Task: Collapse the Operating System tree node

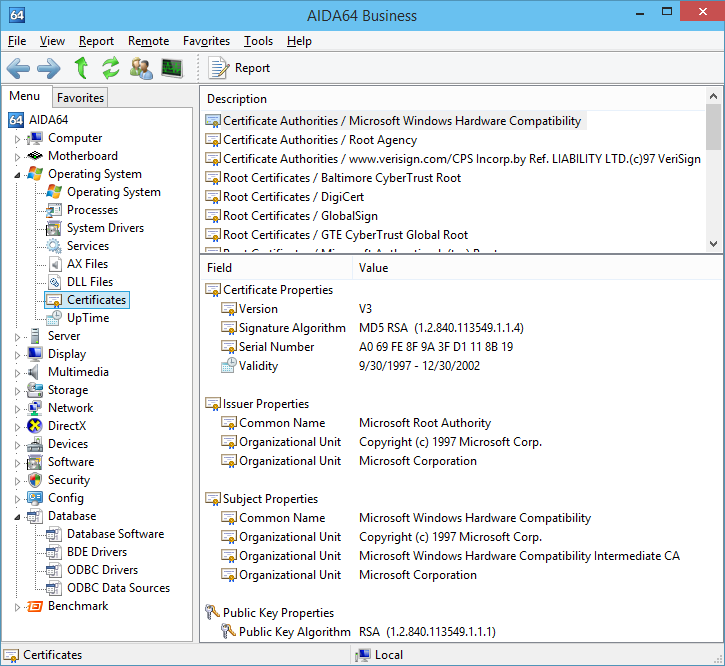Action: pos(17,175)
